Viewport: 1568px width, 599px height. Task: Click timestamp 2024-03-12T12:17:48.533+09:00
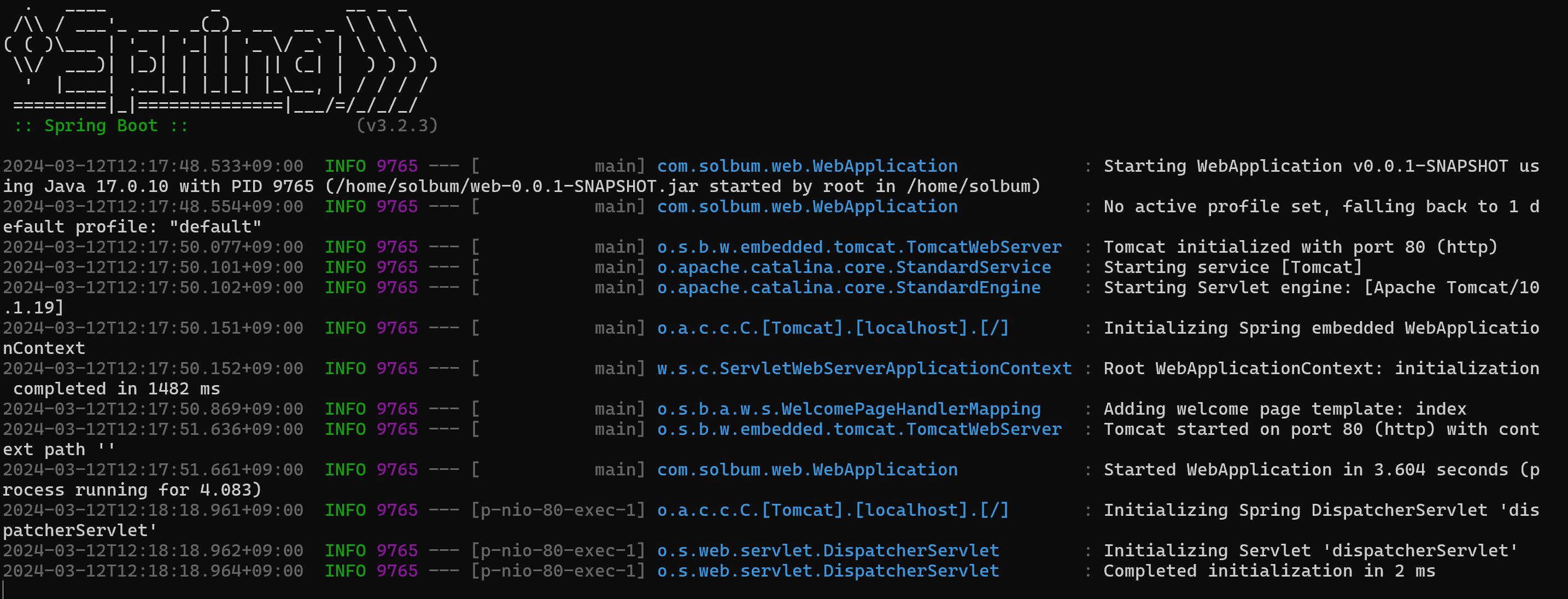click(153, 166)
